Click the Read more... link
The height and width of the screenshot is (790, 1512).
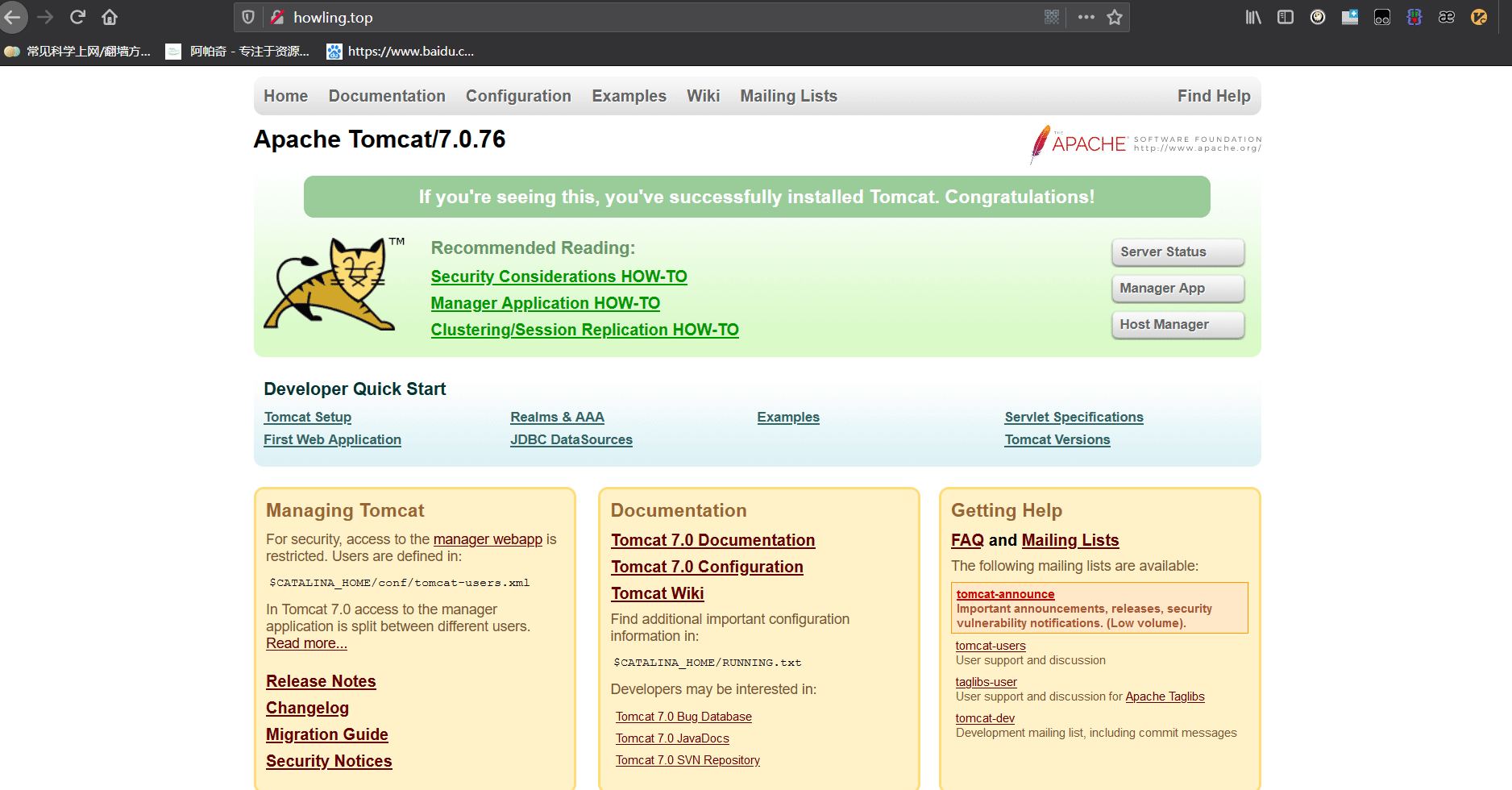pyautogui.click(x=306, y=643)
